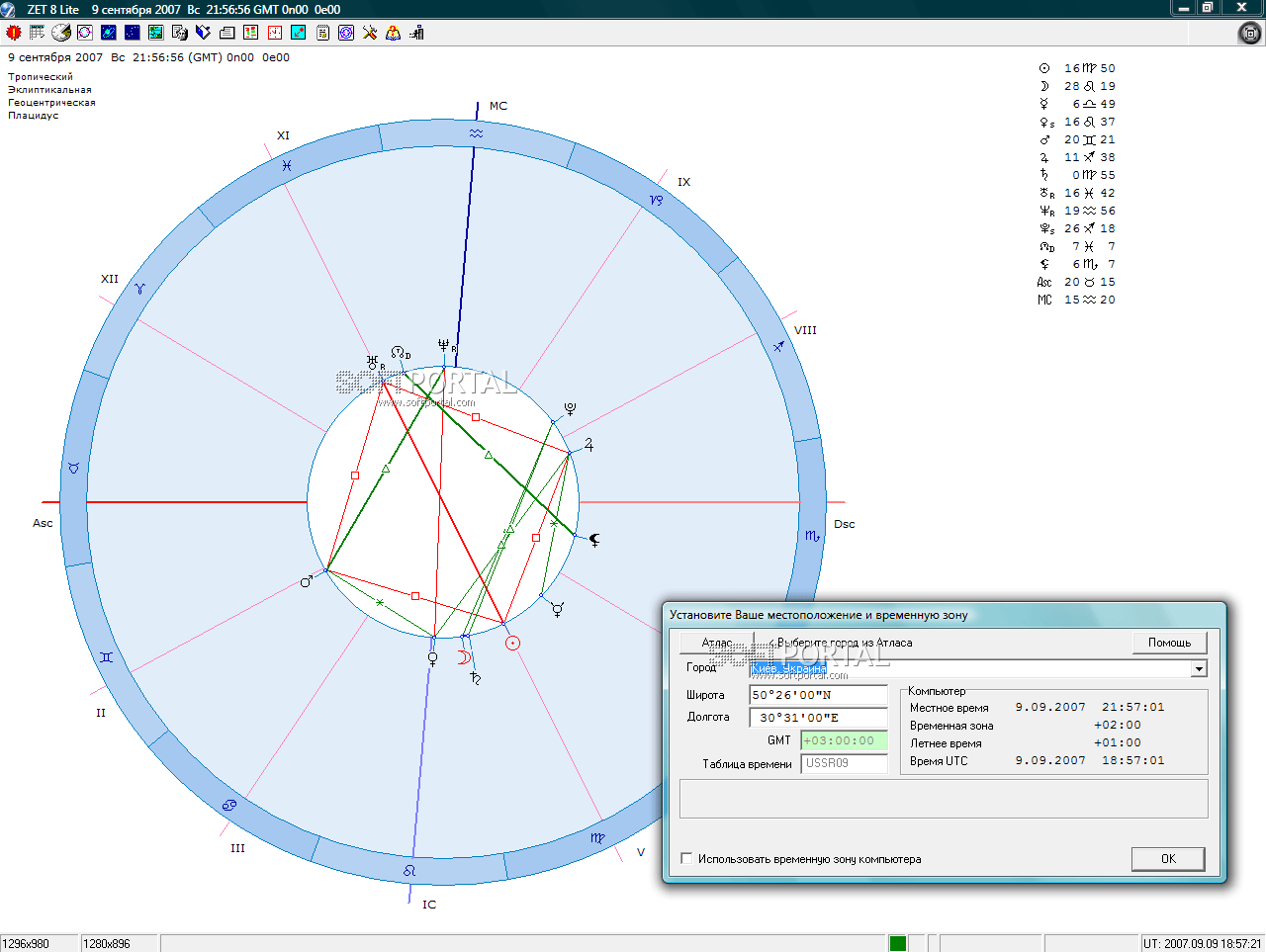Click the Атлас button
Viewport: 1266px width, 952px height.
point(717,643)
